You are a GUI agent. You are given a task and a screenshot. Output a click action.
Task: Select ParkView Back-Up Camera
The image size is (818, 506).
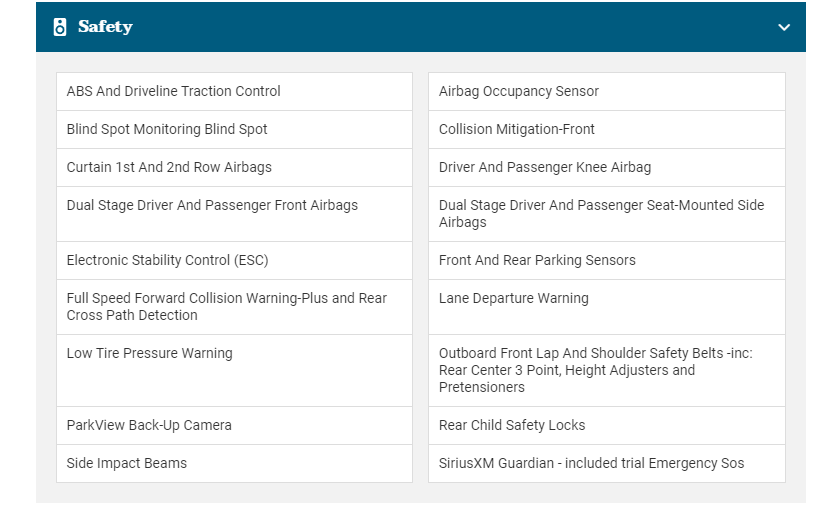tap(149, 425)
